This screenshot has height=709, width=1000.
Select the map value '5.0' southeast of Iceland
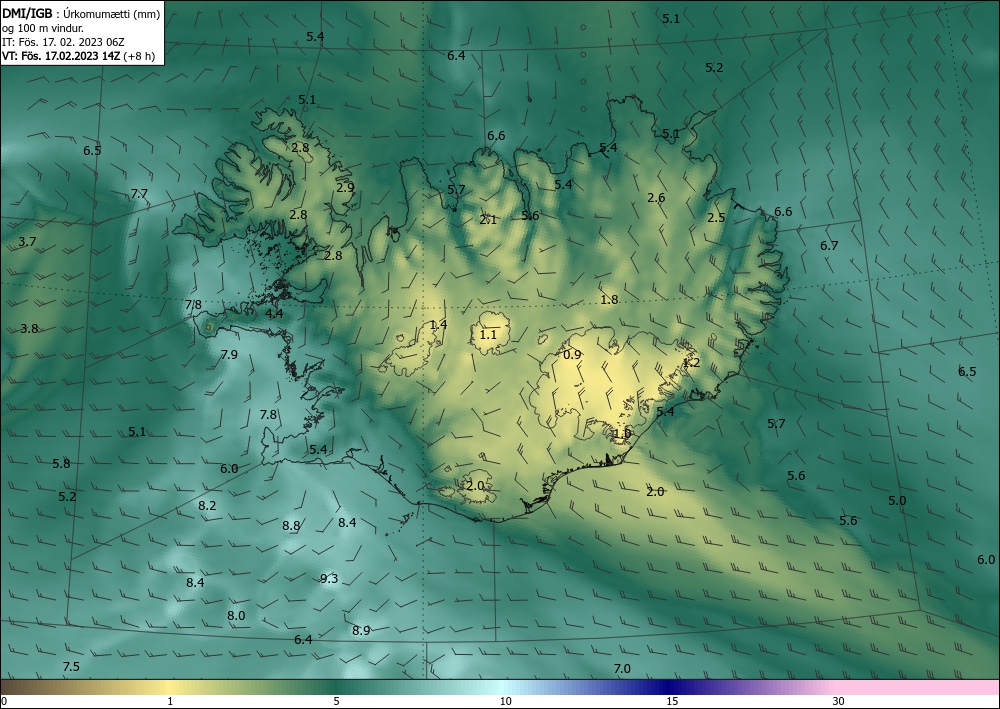897,501
